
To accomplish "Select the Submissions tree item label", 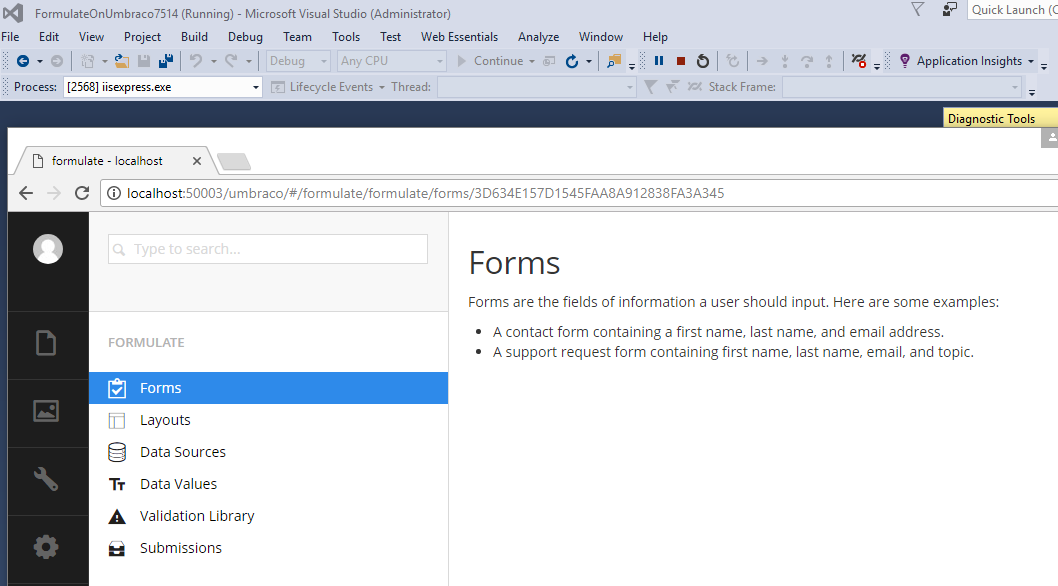I will click(181, 548).
